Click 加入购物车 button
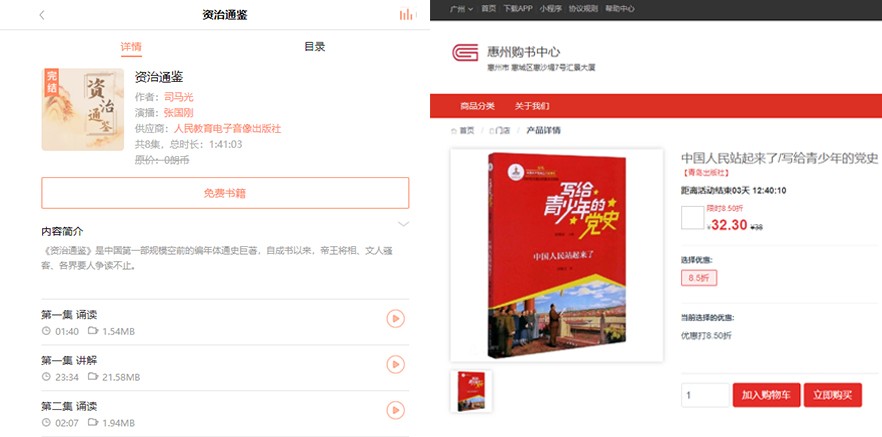This screenshot has width=882, height=437. click(766, 395)
